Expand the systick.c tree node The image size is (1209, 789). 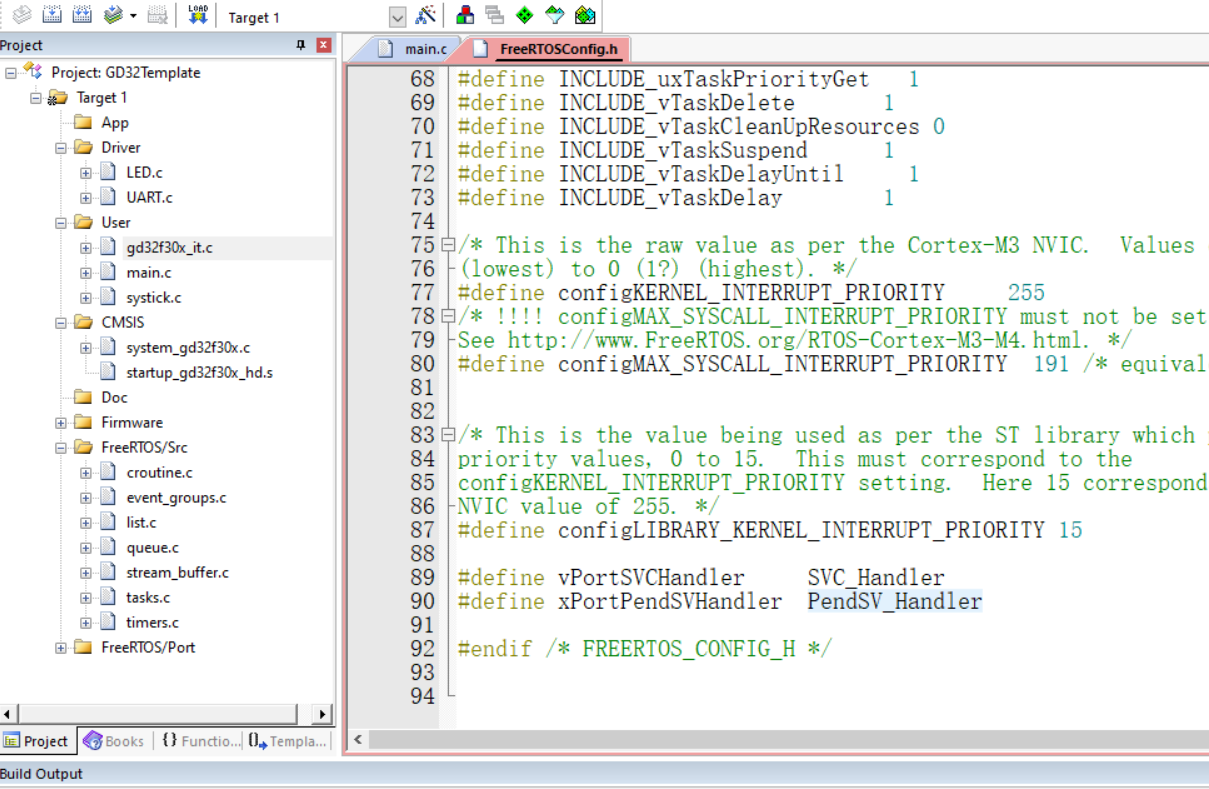click(x=86, y=297)
